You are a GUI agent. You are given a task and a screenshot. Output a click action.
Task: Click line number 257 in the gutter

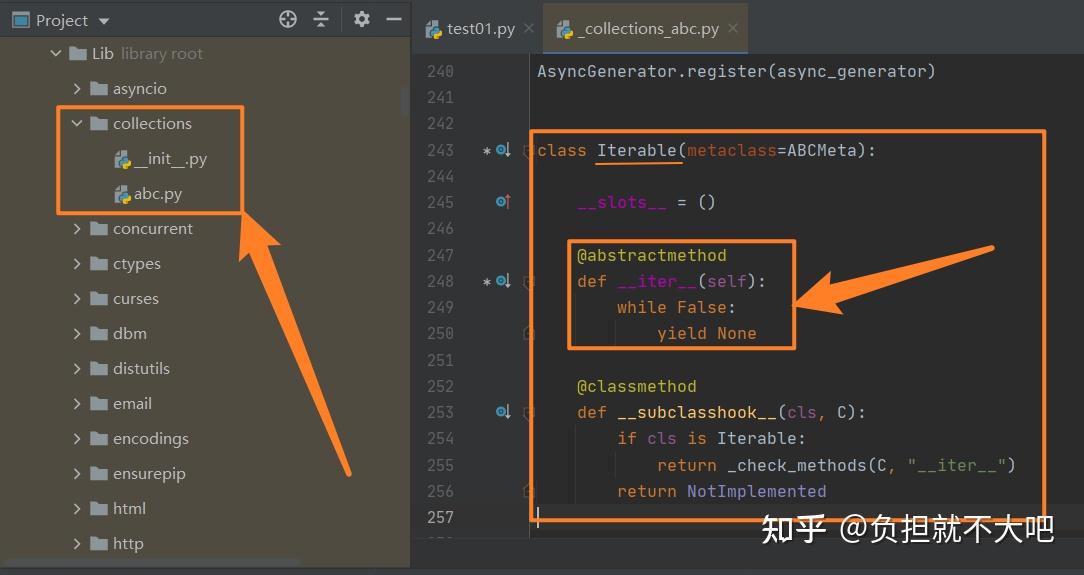(x=440, y=517)
